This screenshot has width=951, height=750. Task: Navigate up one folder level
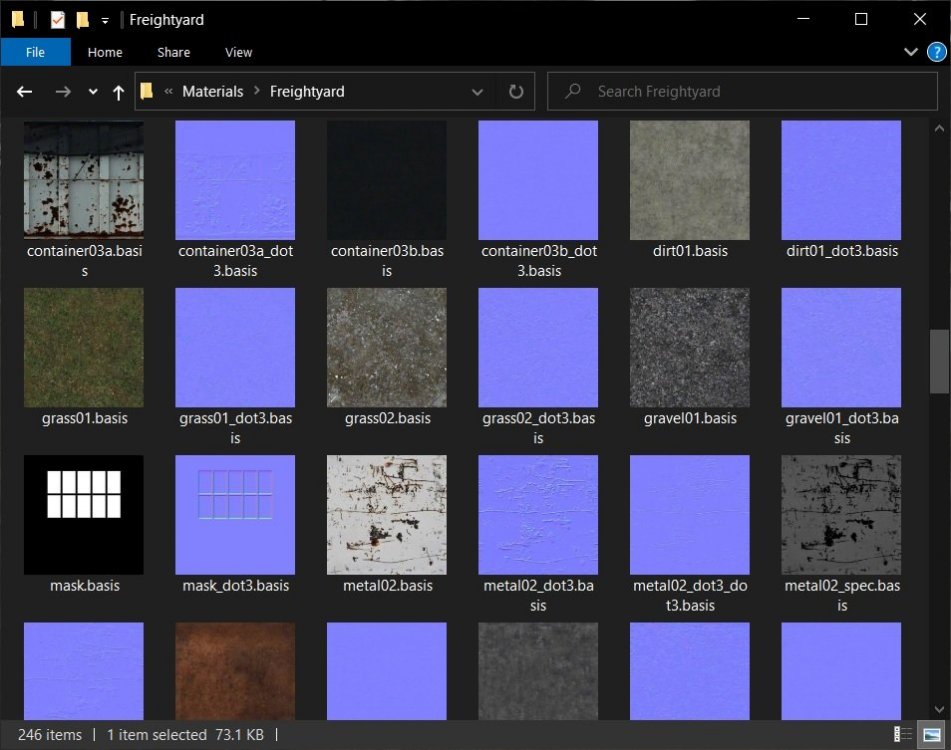point(118,92)
